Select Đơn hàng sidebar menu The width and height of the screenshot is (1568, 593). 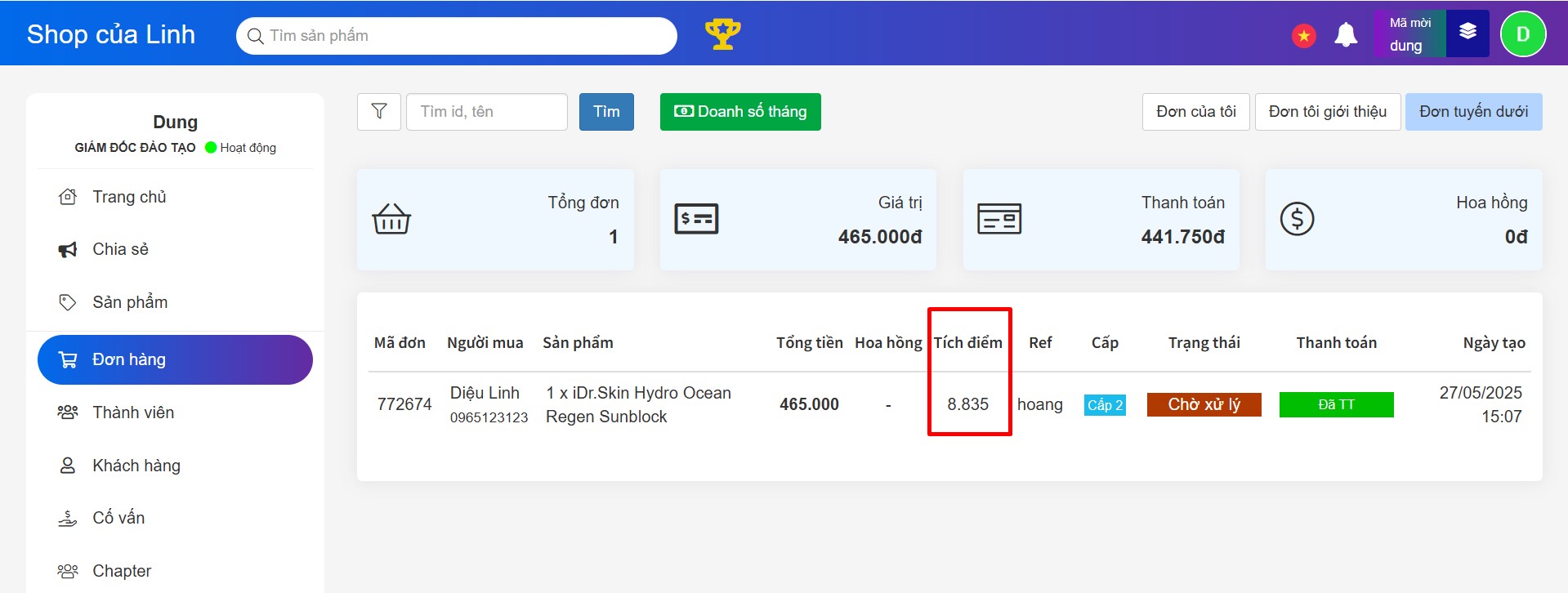[x=175, y=359]
